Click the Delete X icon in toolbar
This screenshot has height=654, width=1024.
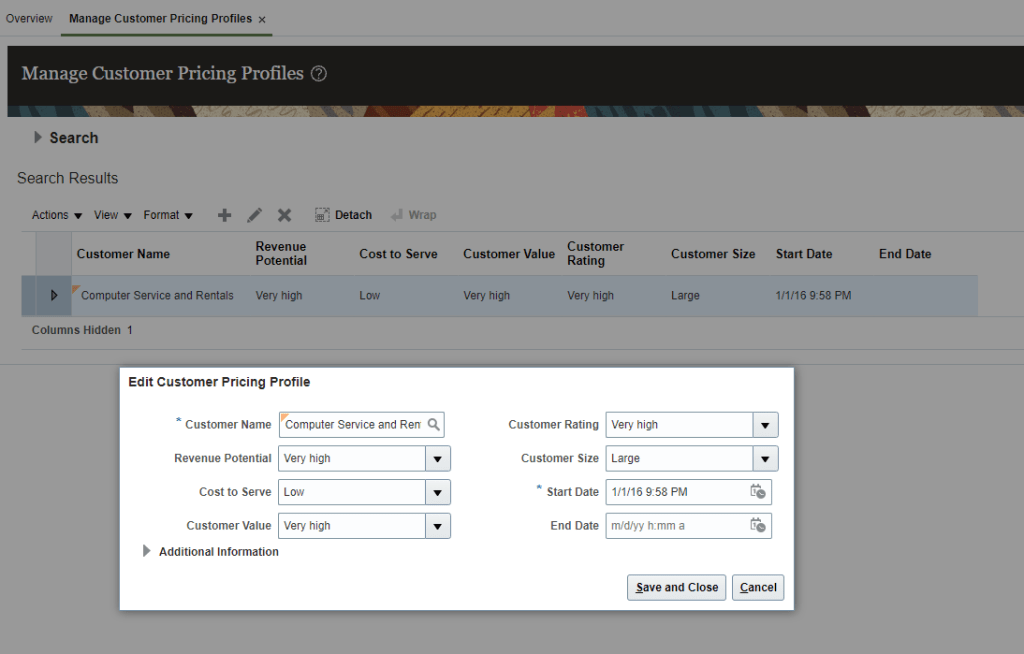click(x=284, y=215)
